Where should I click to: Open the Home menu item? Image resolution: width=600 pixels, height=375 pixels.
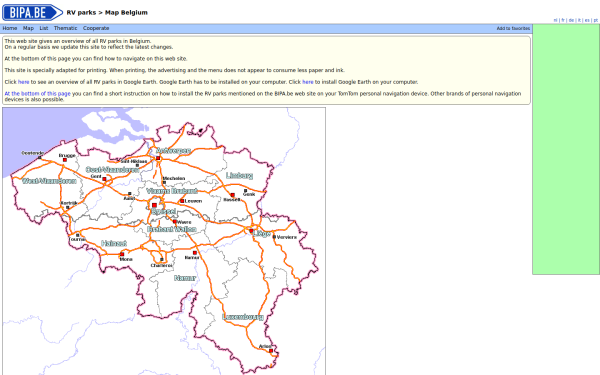(10, 28)
